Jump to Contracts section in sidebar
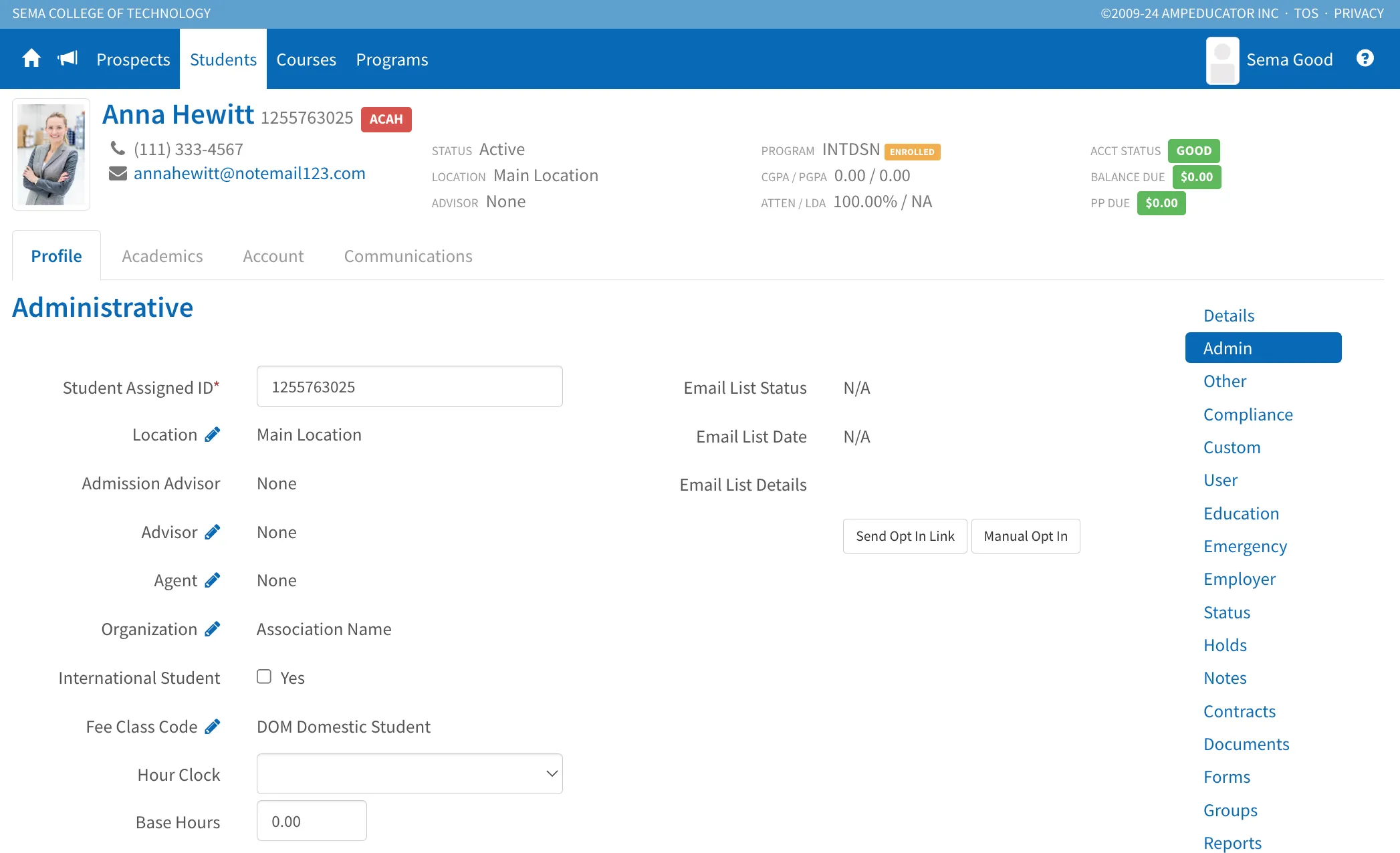 1240,711
